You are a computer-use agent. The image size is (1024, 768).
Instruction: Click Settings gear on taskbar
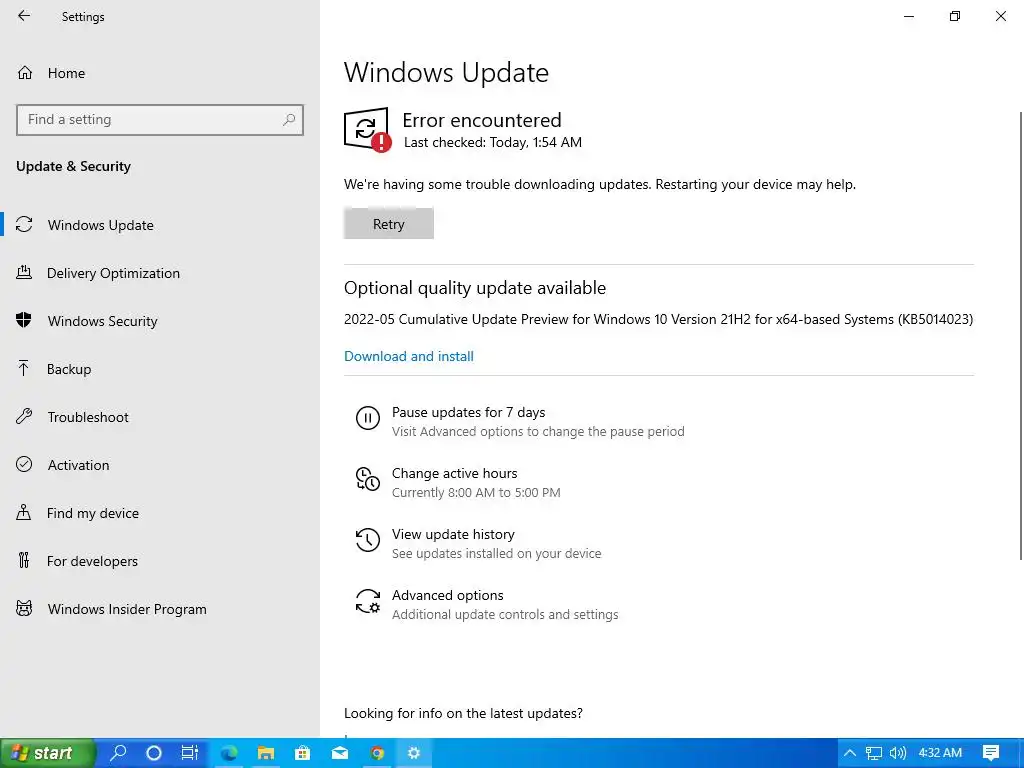tap(413, 753)
